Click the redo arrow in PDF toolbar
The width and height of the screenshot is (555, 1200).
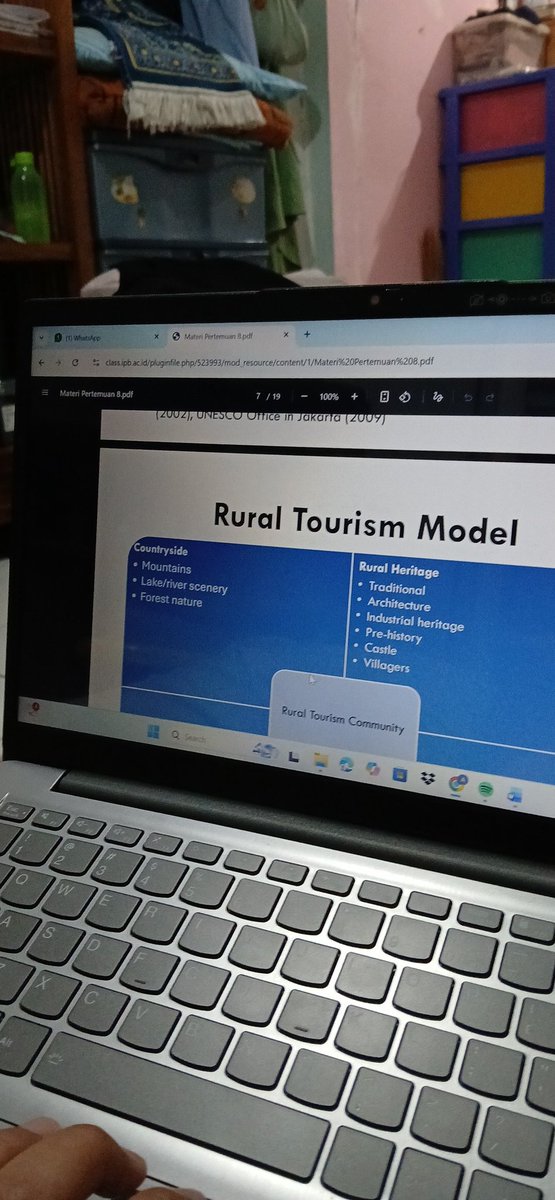(490, 398)
